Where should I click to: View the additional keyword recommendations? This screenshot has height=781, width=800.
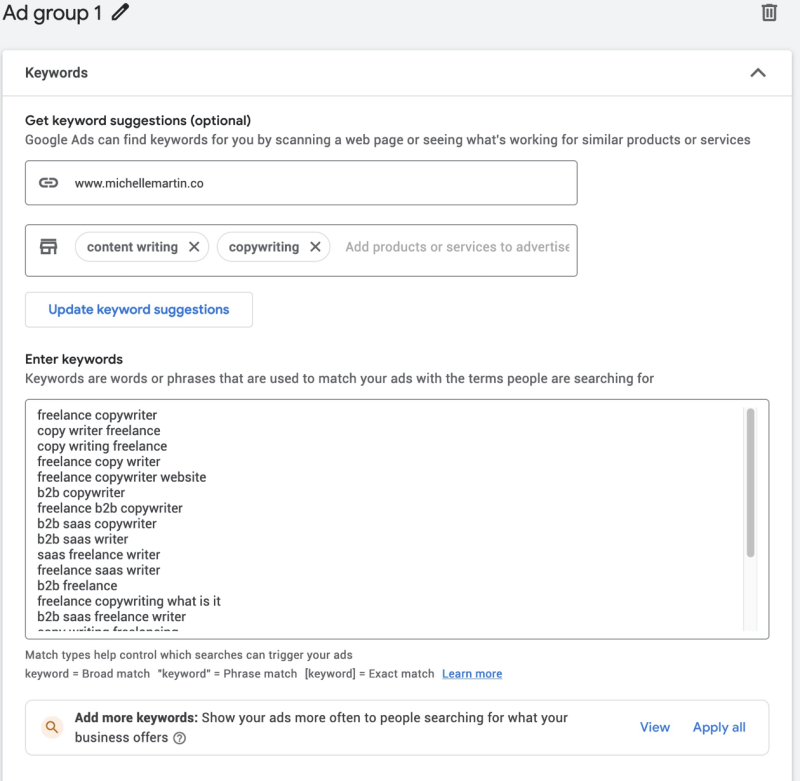(655, 727)
